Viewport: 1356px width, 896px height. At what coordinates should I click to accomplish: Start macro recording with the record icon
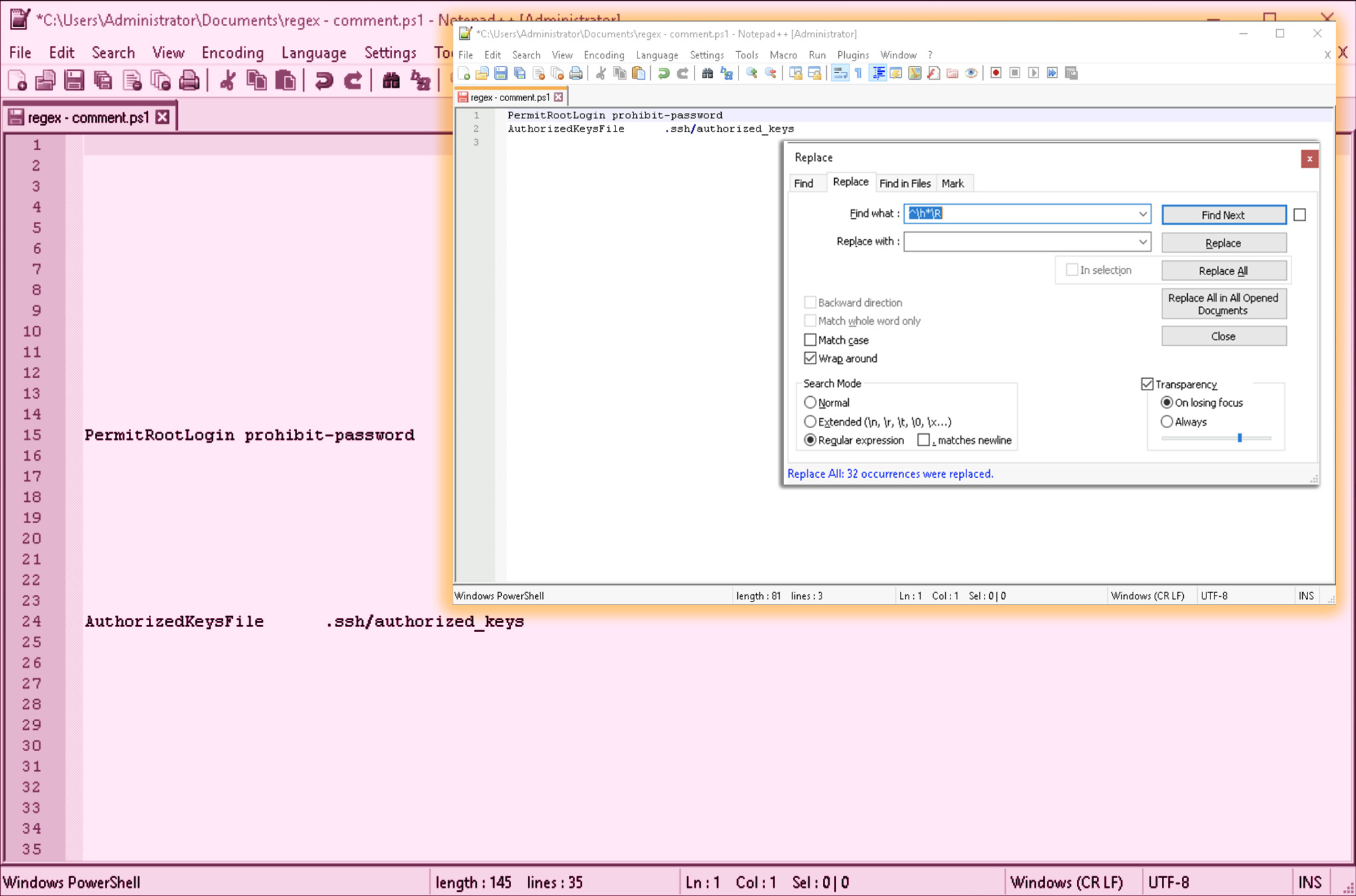pyautogui.click(x=995, y=73)
